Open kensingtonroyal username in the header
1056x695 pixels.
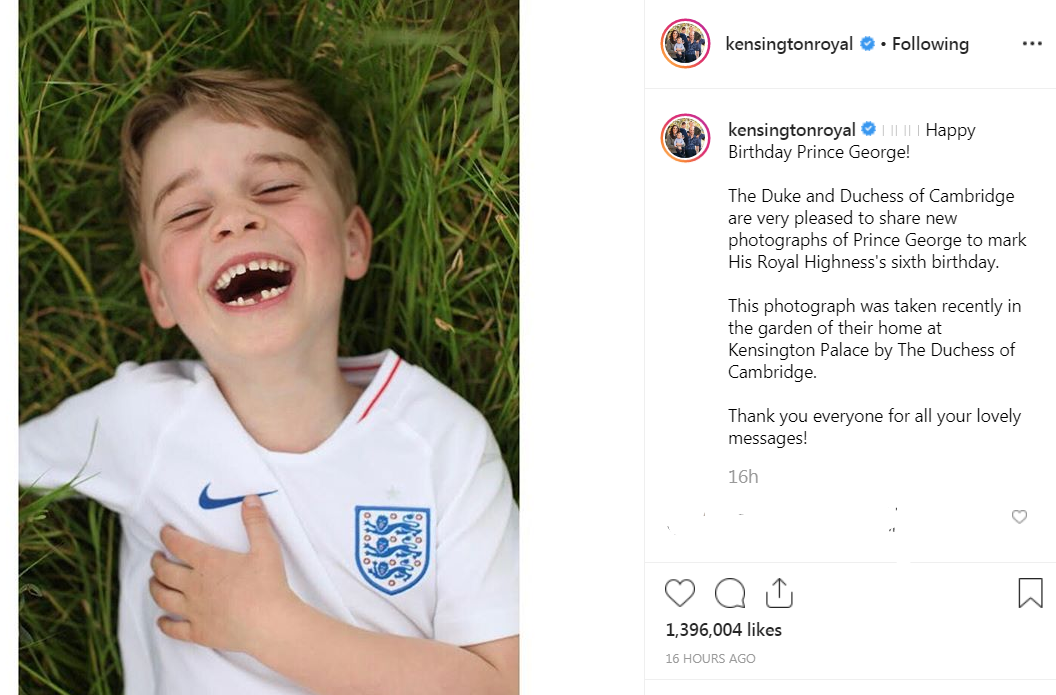(790, 44)
